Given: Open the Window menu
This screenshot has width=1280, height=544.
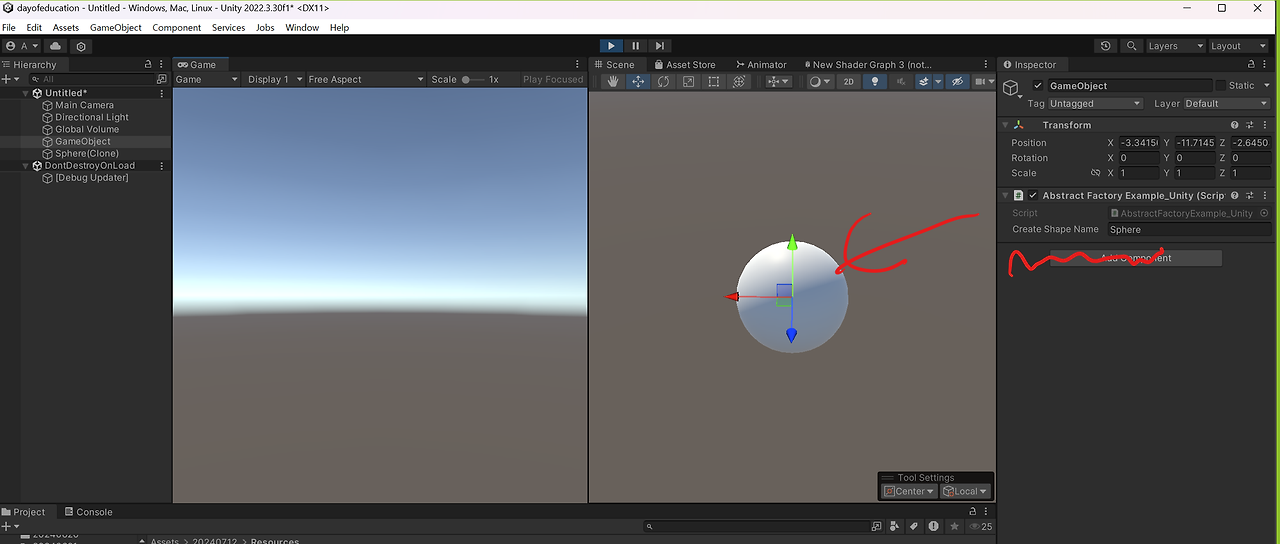Looking at the screenshot, I should (x=302, y=28).
